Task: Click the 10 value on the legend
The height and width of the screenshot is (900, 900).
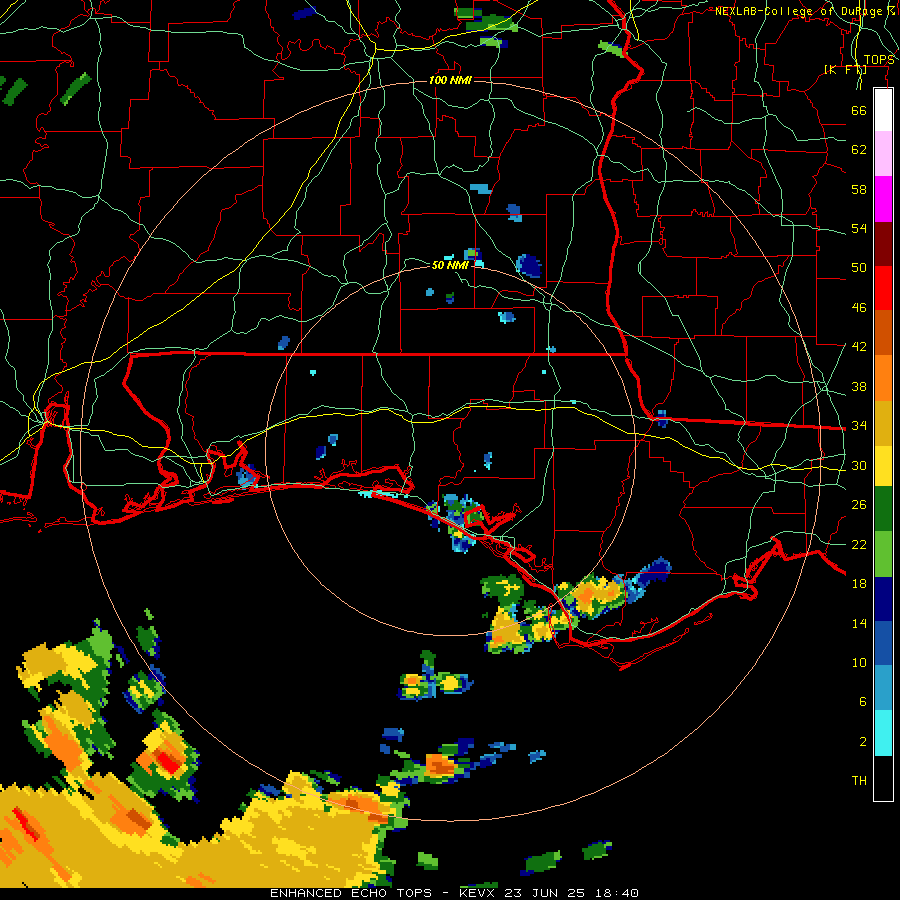Action: 859,663
